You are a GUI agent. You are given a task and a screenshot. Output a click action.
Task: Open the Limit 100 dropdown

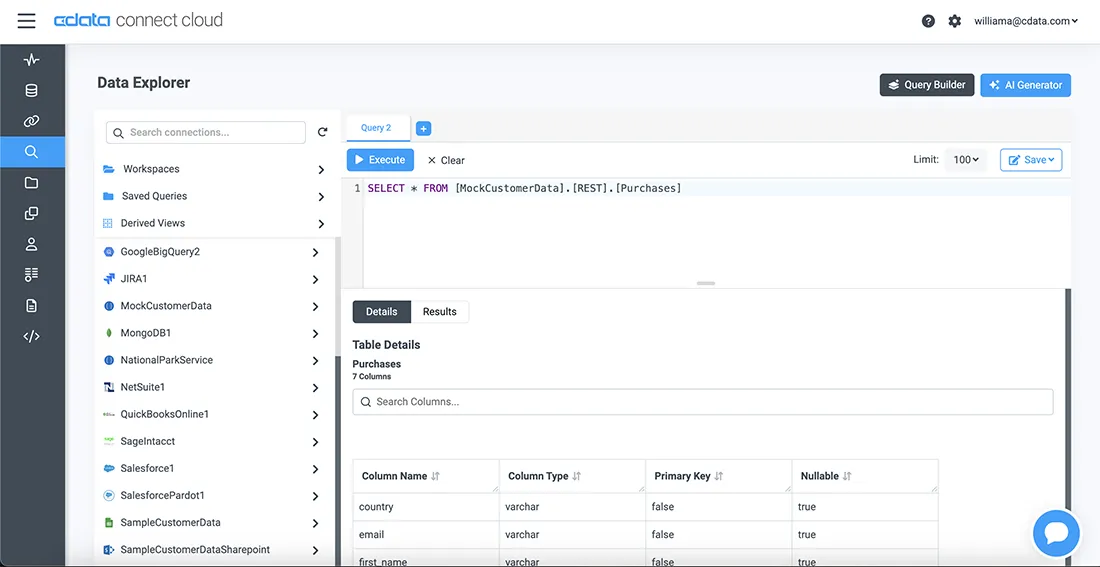(966, 160)
